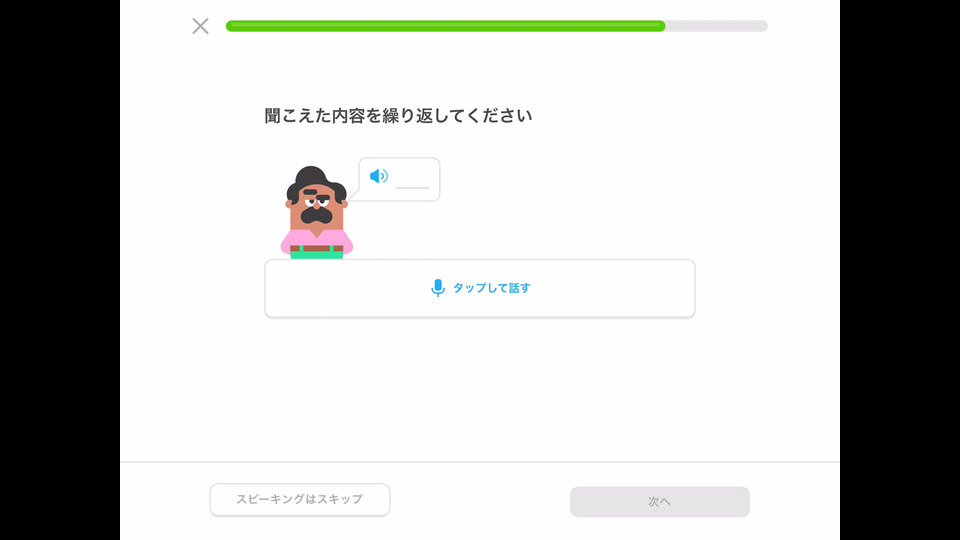Click the empty white area below the speak box
Screen dimensions: 960x540
click(480, 392)
